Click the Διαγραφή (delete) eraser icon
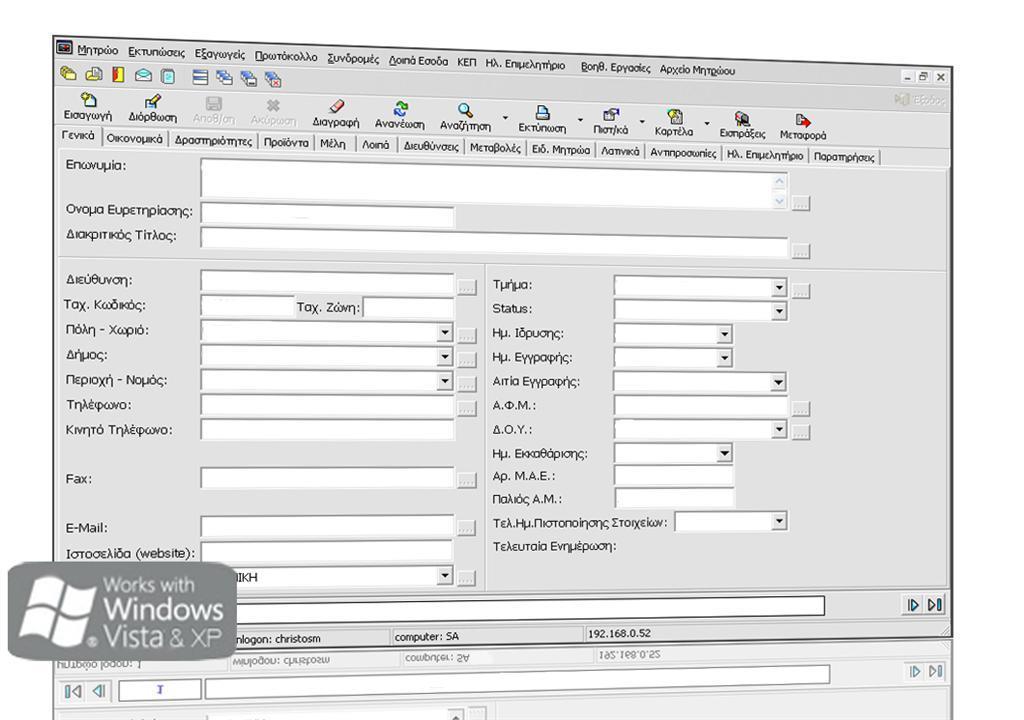 point(336,106)
